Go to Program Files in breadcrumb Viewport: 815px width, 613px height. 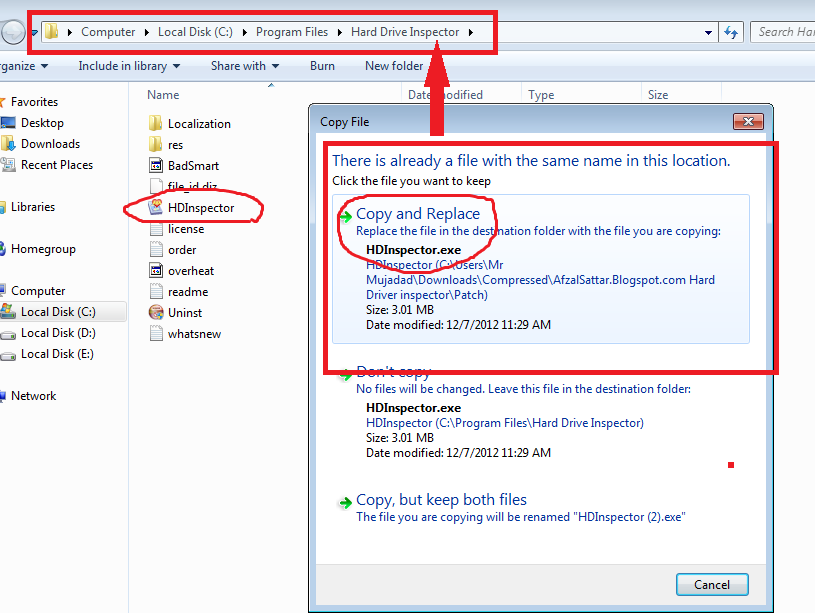292,32
